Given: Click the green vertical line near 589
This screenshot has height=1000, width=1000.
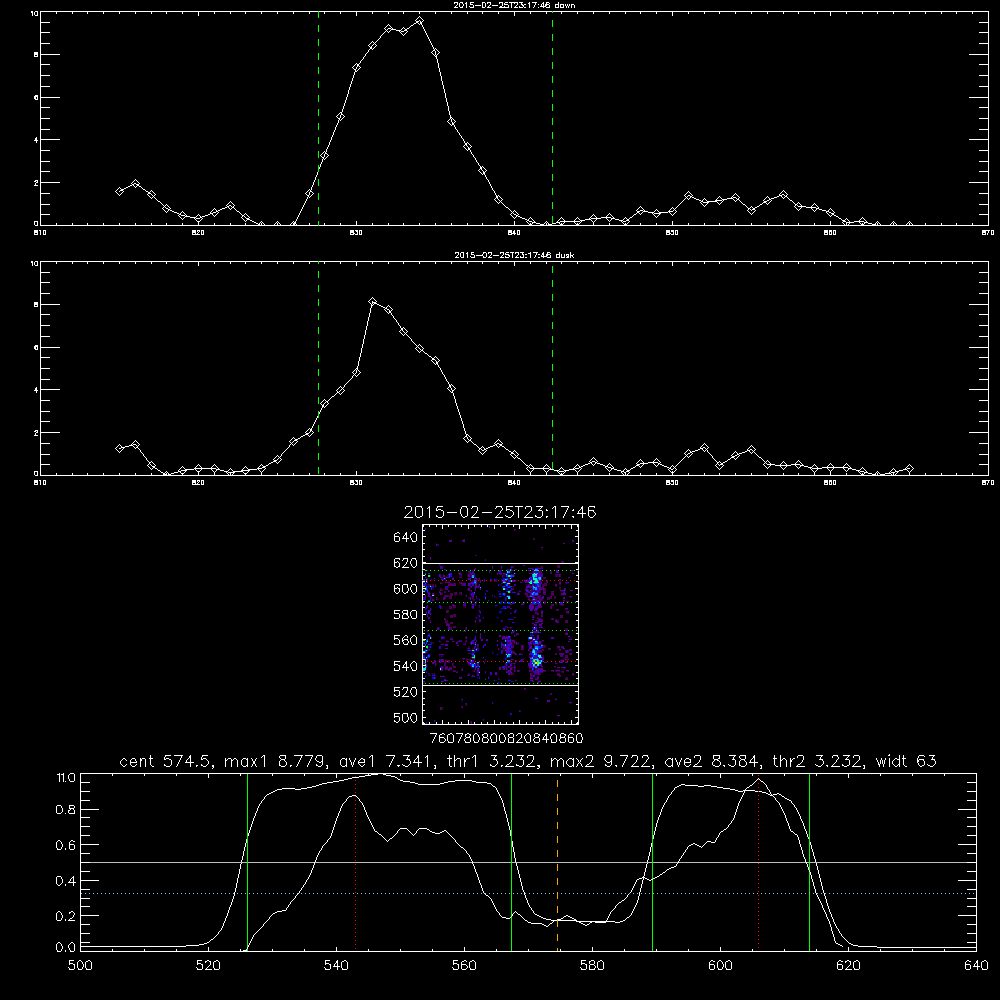Looking at the screenshot, I should [x=652, y=861].
